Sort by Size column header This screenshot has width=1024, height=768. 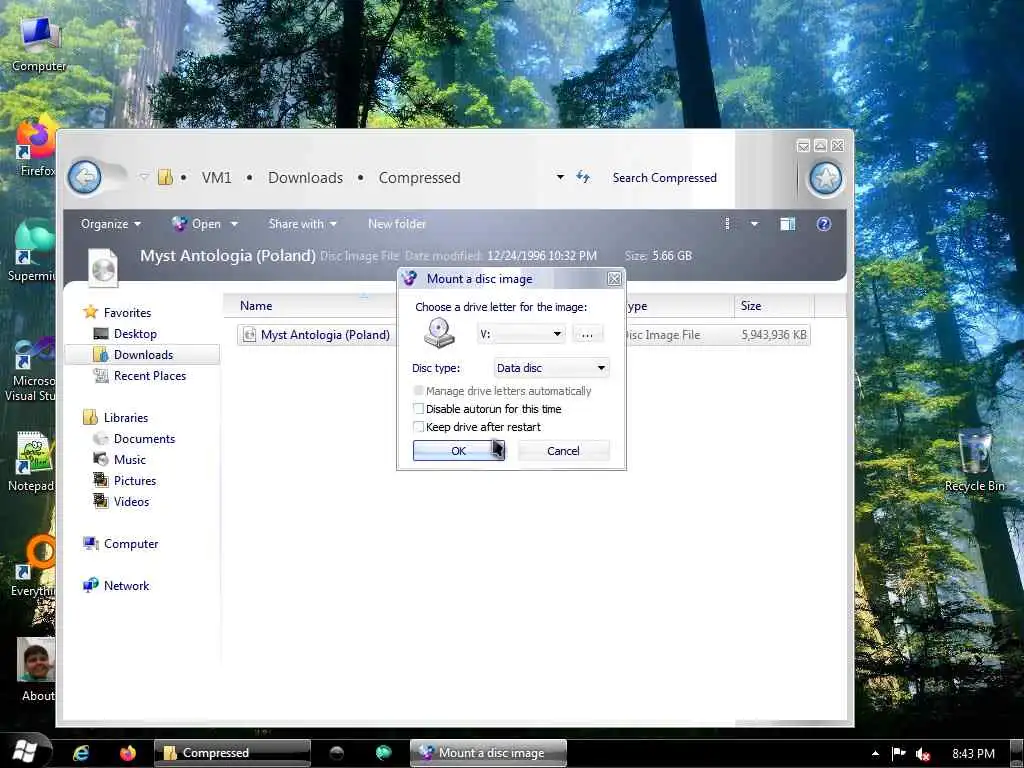pos(773,306)
